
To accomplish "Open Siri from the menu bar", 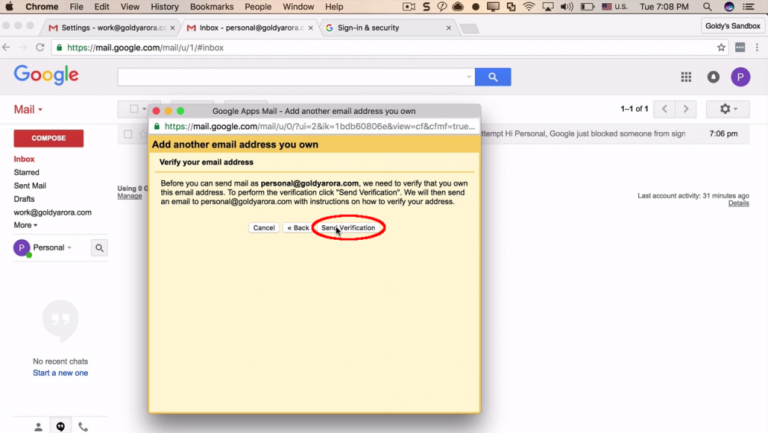I will pos(729,7).
